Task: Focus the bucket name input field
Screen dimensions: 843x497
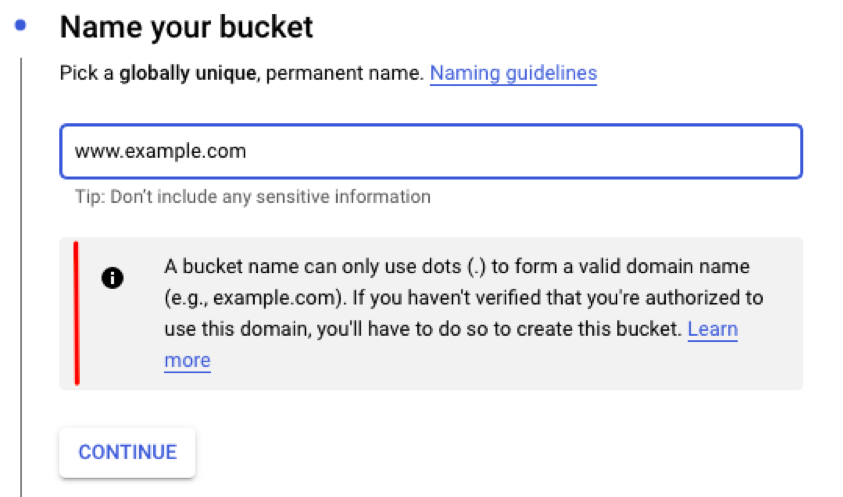Action: pos(430,151)
